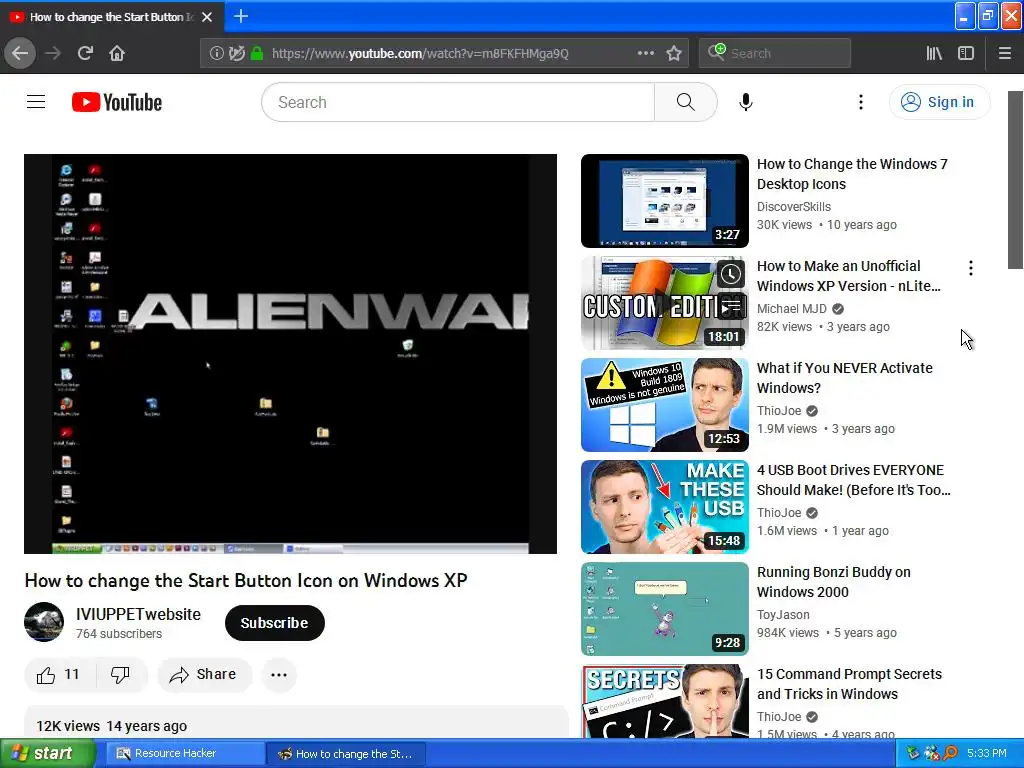The height and width of the screenshot is (768, 1024).
Task: Click the 764 subscribers text
Action: (119, 633)
